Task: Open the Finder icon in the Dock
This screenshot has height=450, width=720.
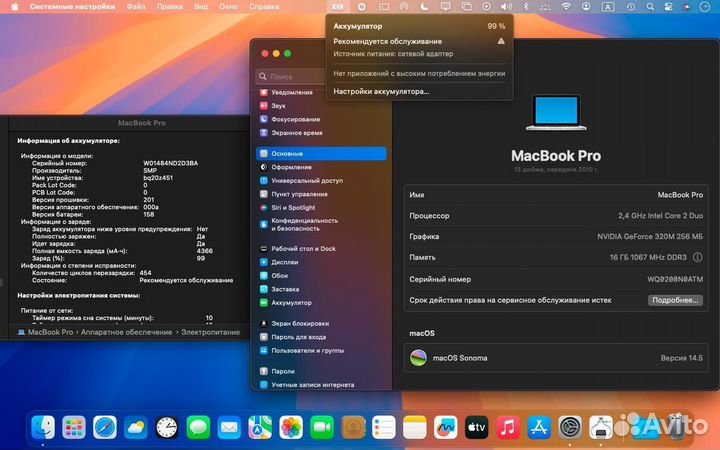Action: coord(43,428)
